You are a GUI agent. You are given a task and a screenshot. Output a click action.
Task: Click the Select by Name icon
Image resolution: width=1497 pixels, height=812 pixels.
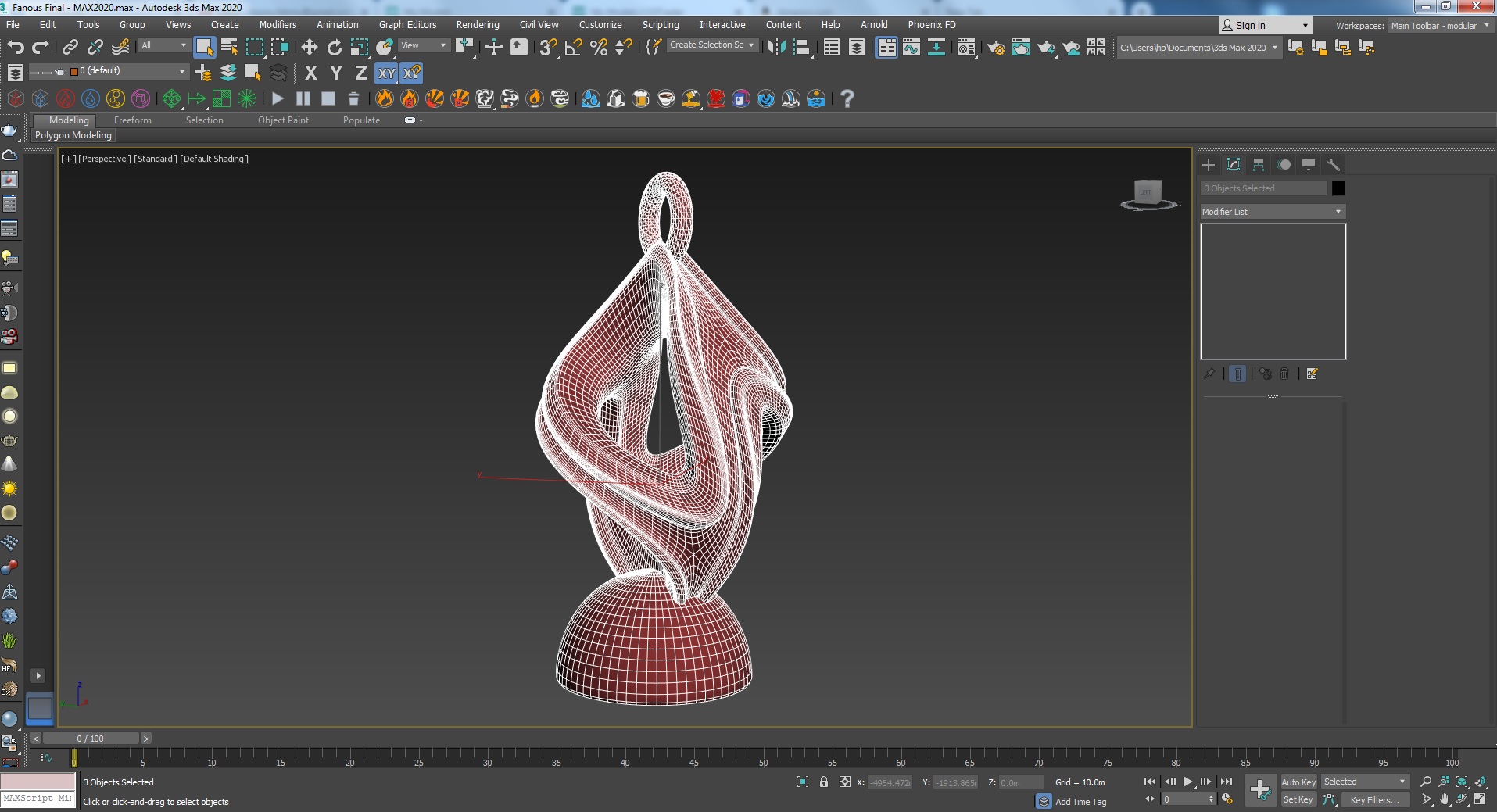coord(229,48)
